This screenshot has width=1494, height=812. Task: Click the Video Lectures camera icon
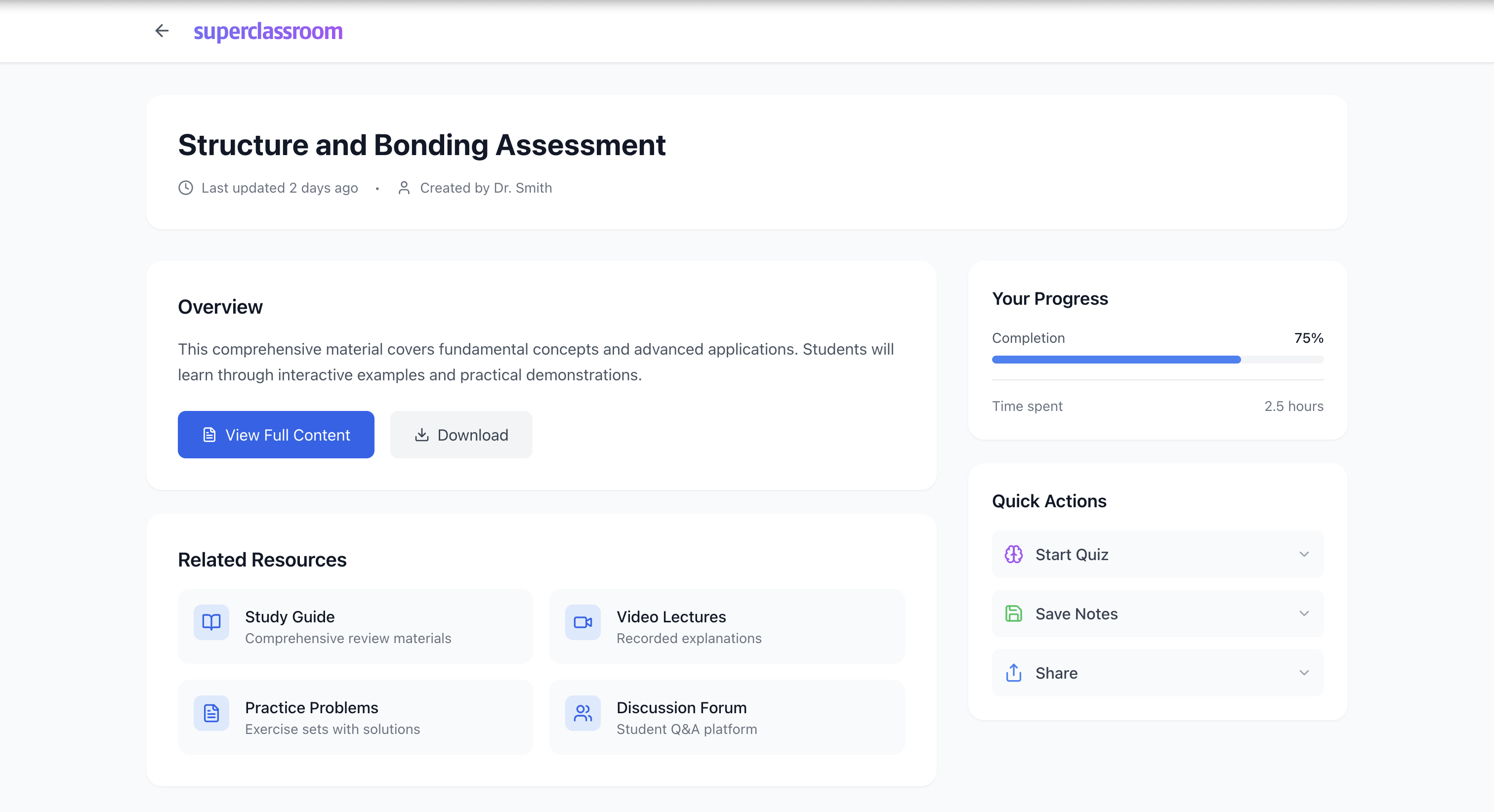tap(582, 622)
